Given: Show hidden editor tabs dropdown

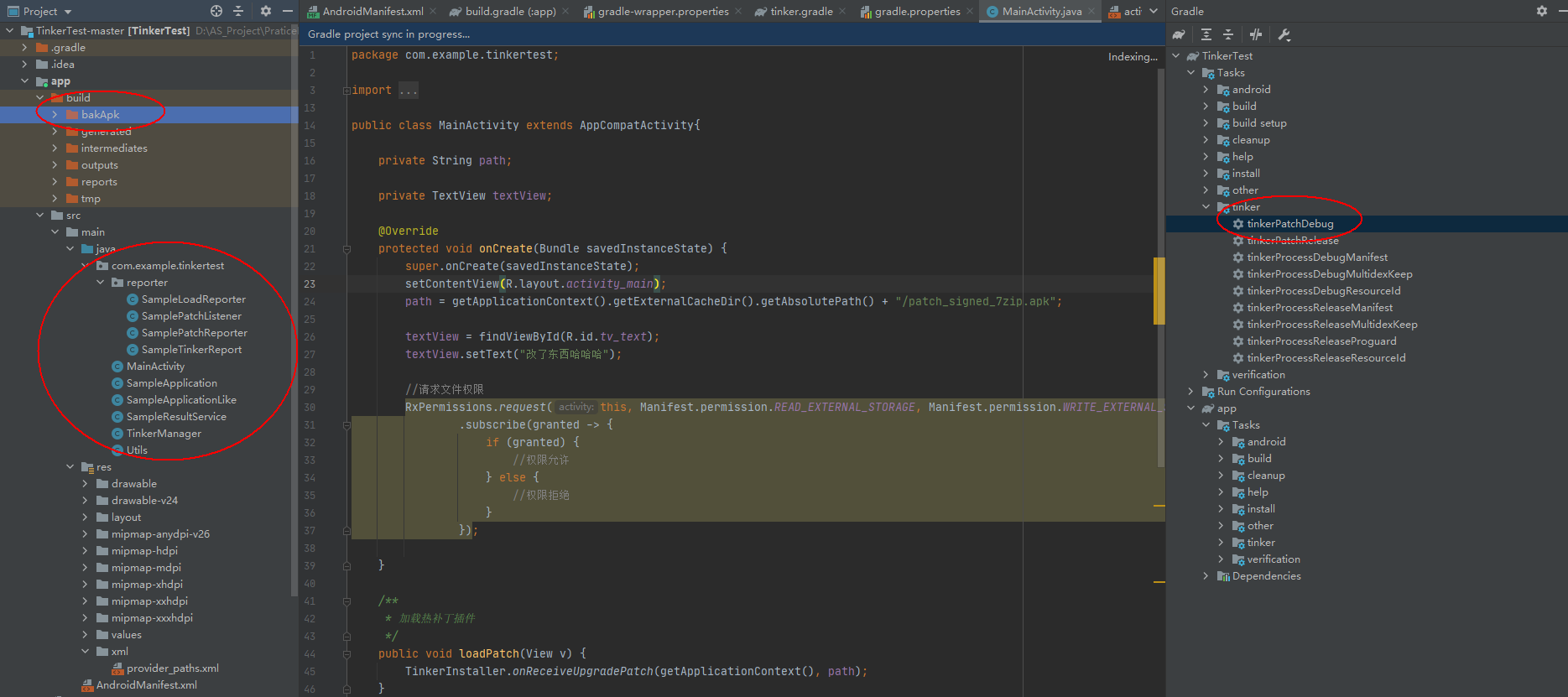Looking at the screenshot, I should pyautogui.click(x=1154, y=11).
